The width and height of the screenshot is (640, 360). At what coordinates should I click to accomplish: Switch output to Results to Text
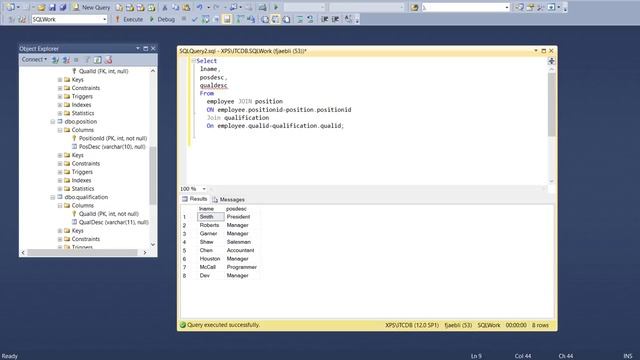[x=265, y=19]
